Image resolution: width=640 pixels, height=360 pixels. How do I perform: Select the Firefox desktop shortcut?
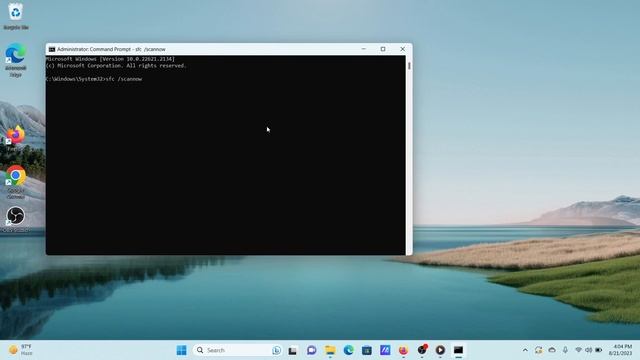tap(16, 139)
